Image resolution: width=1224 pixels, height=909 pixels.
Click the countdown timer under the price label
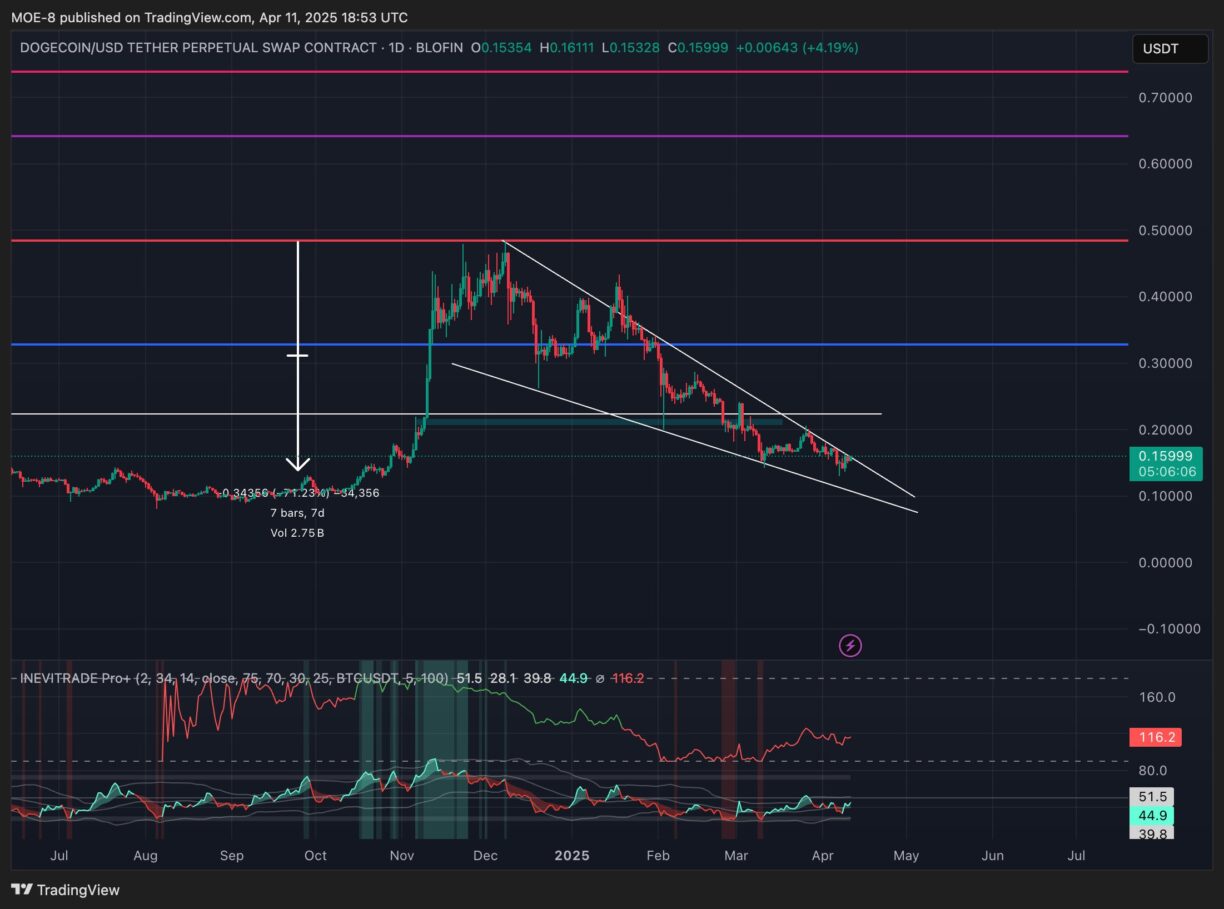pyautogui.click(x=1167, y=469)
